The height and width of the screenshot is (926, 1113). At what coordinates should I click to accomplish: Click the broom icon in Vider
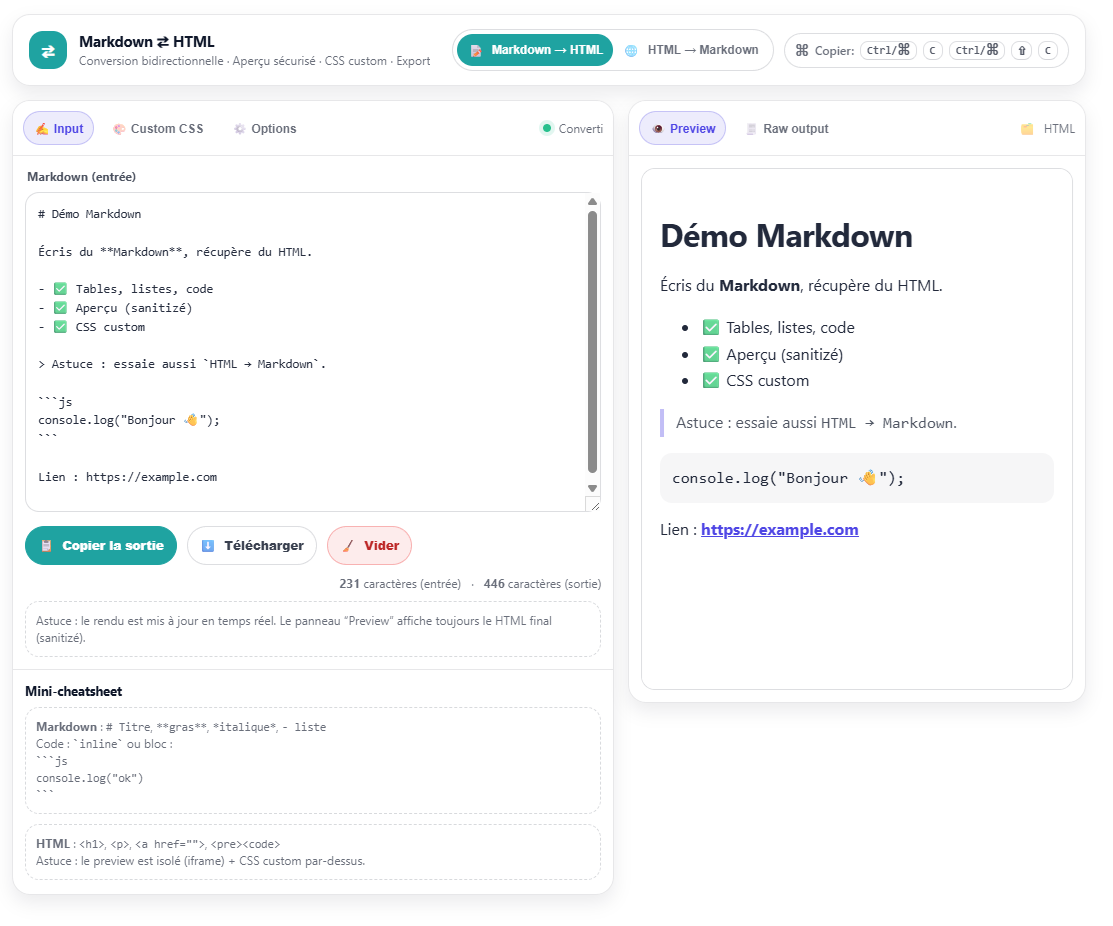348,546
